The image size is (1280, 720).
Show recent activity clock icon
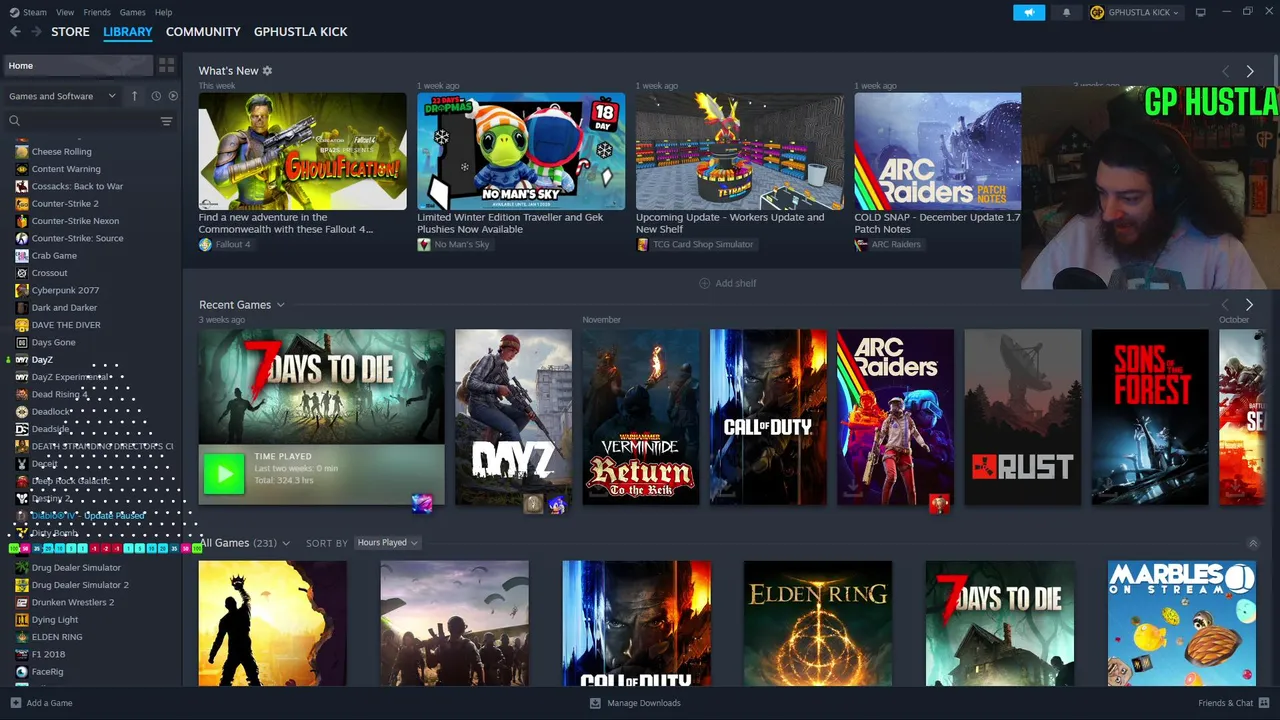coord(156,96)
